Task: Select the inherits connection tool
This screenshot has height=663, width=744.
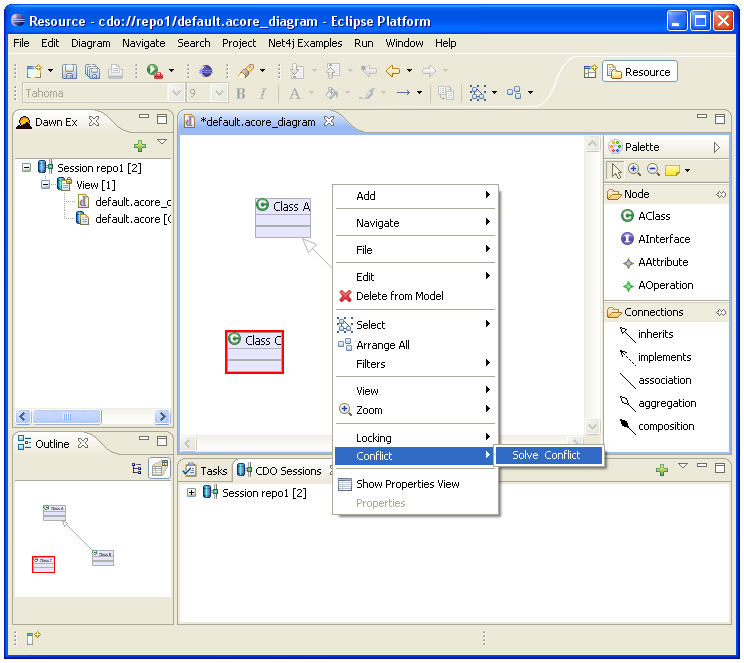Action: click(646, 335)
